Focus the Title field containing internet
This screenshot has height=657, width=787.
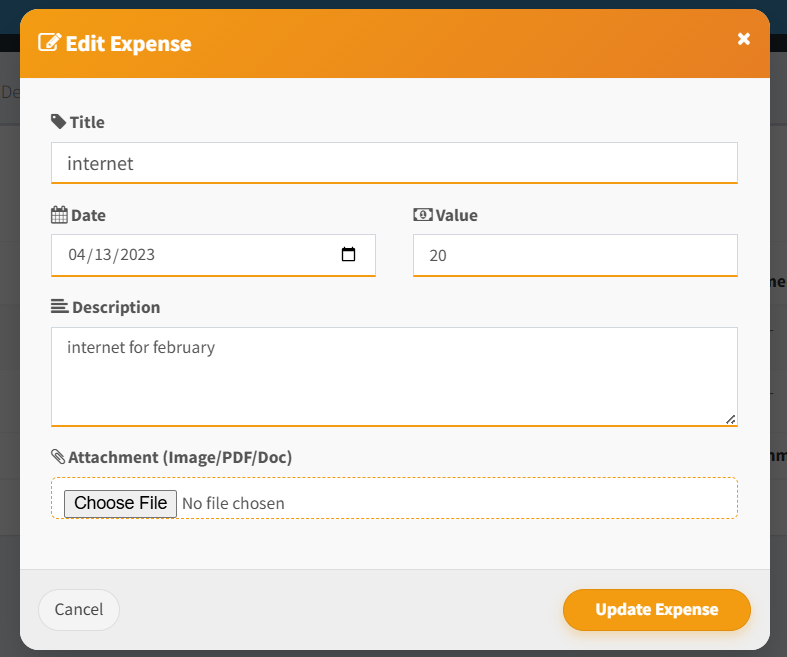pyautogui.click(x=394, y=163)
